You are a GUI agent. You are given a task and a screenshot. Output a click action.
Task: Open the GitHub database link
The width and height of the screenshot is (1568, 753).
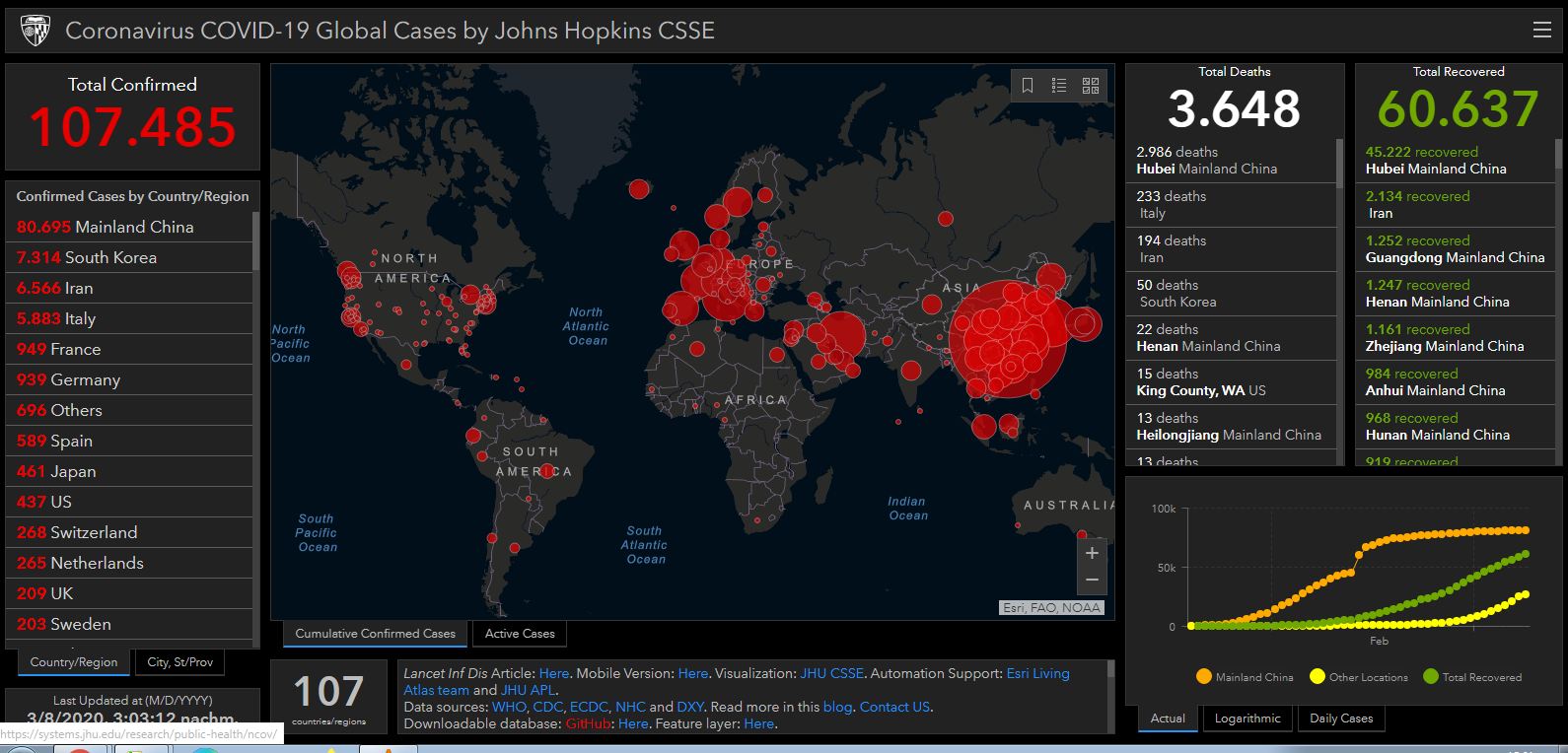pyautogui.click(x=588, y=723)
